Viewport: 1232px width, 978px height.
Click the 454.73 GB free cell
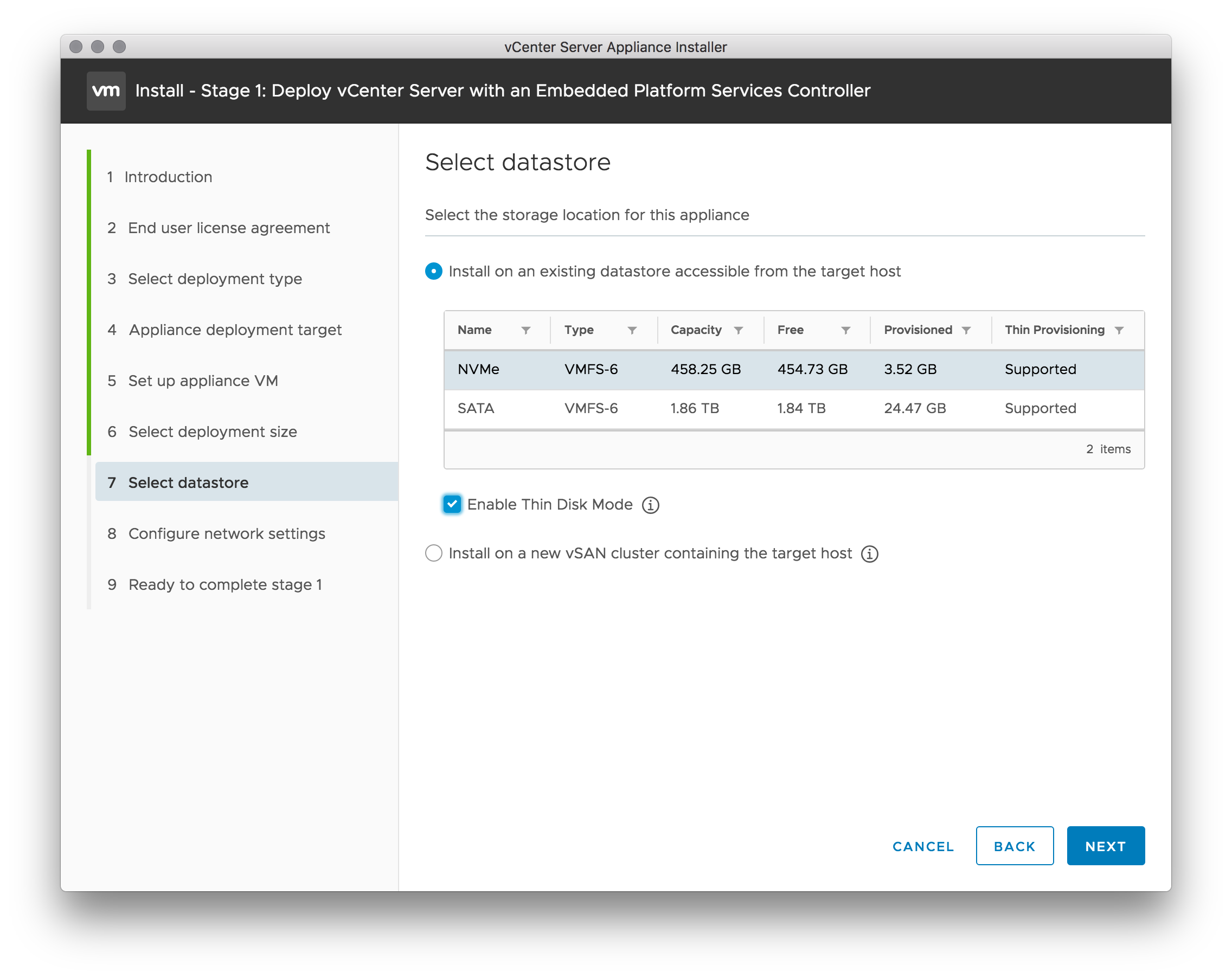pos(812,370)
